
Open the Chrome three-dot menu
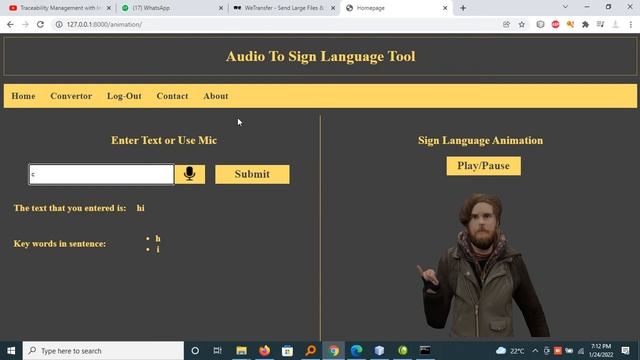coord(631,24)
